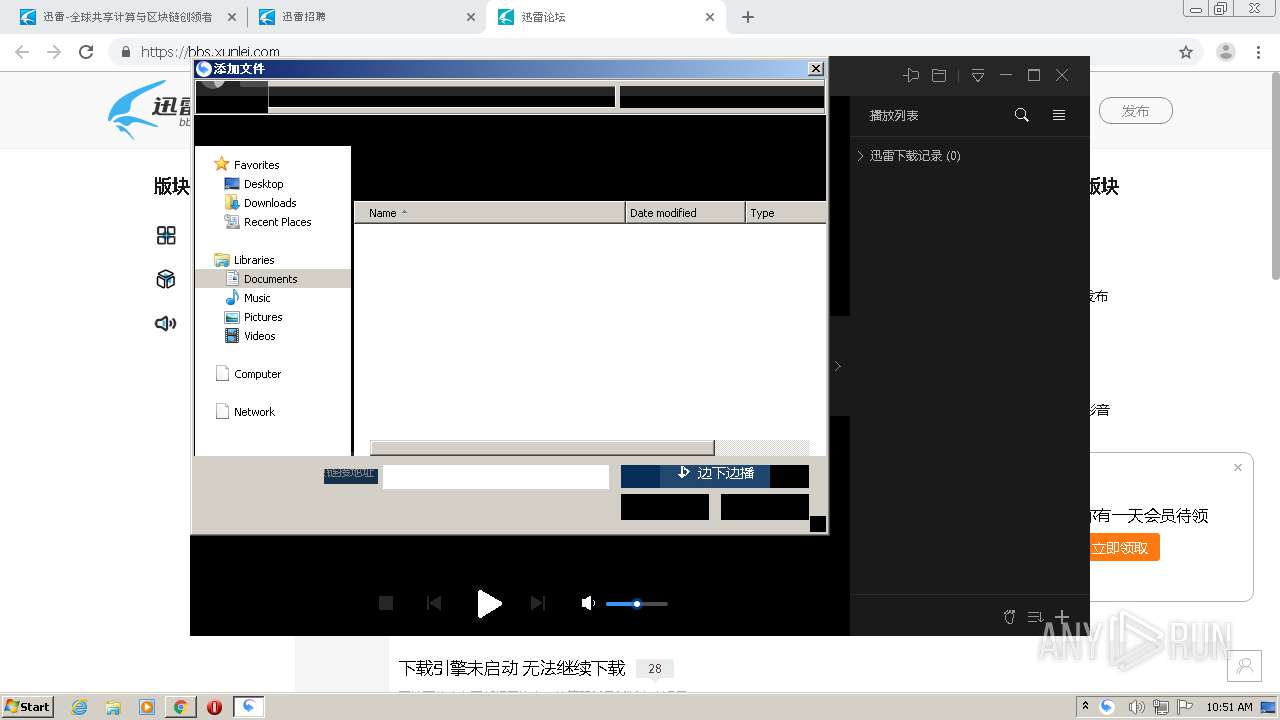The width and height of the screenshot is (1280, 720).
Task: Open the Windows Start menu
Action: 27,706
